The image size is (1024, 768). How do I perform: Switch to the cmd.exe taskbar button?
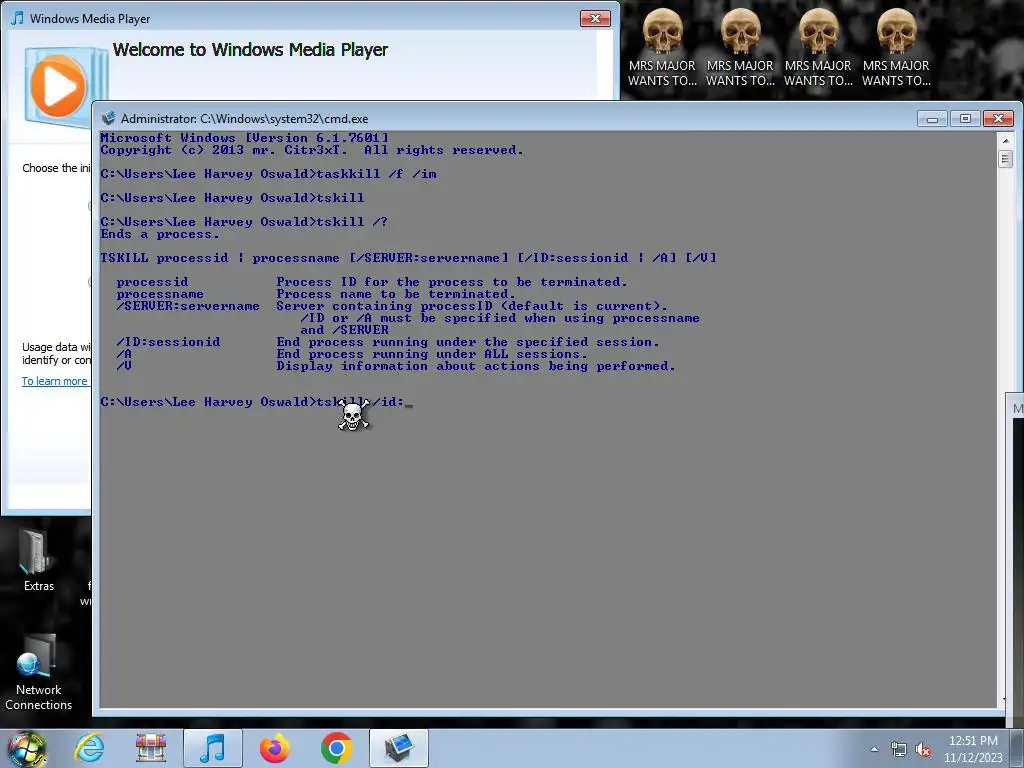coord(399,748)
